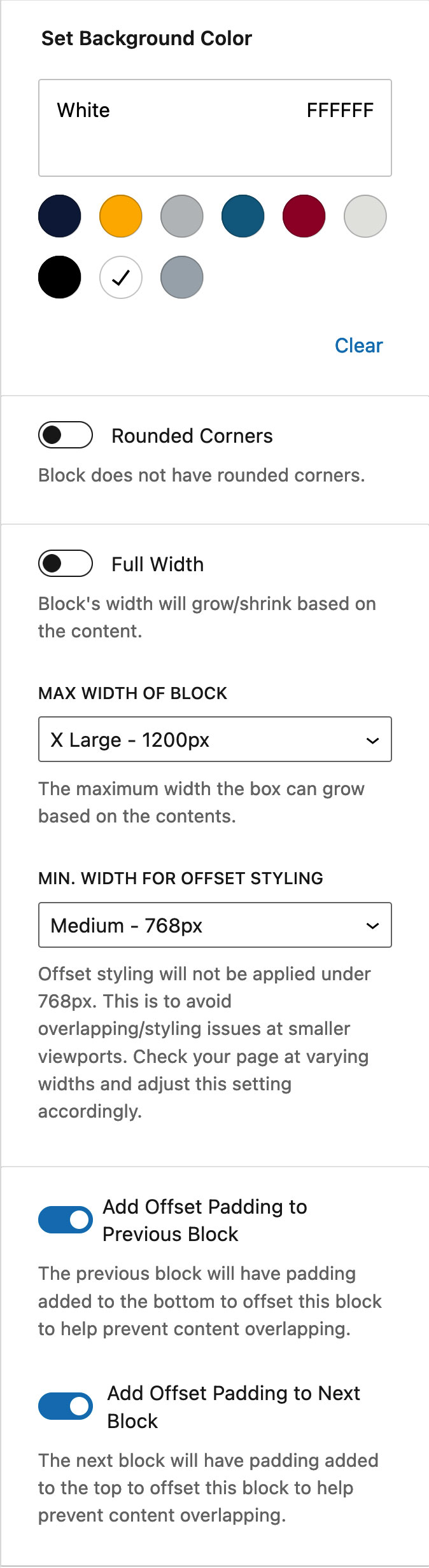
Task: Select the medium gray background swatch
Action: point(181,216)
